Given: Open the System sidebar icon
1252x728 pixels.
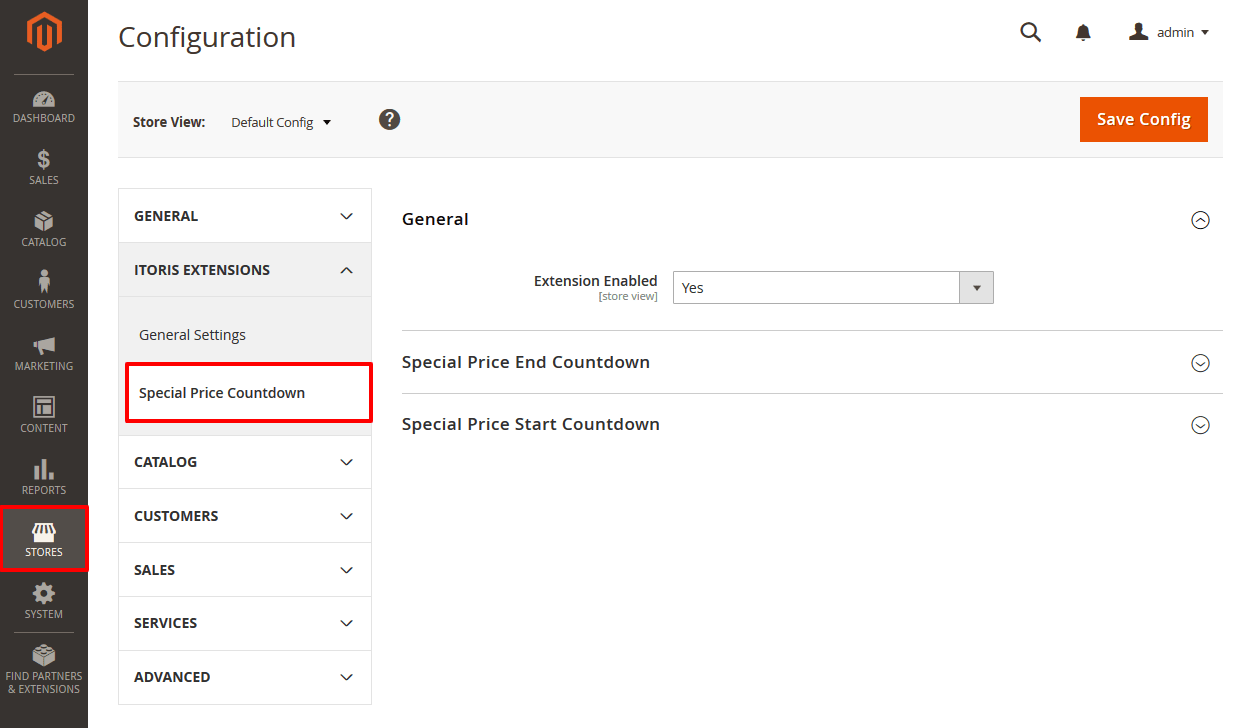Looking at the screenshot, I should (x=43, y=601).
